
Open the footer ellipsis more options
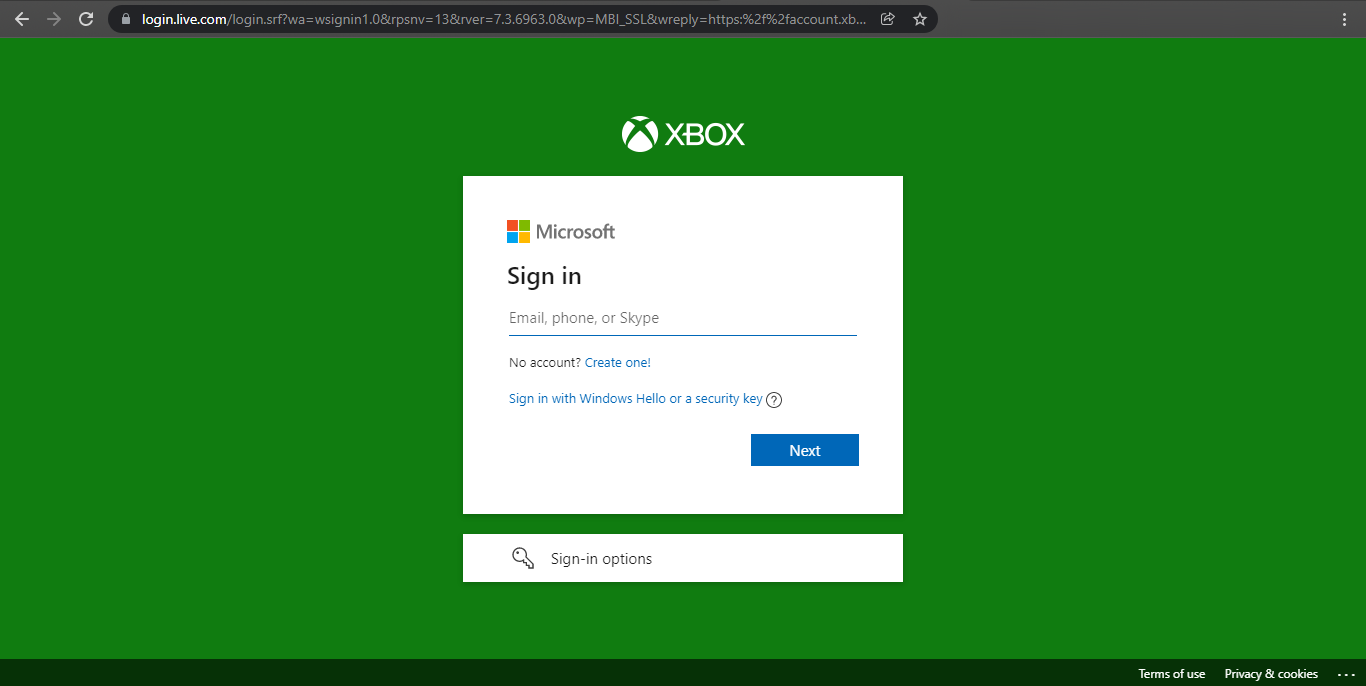click(x=1345, y=674)
